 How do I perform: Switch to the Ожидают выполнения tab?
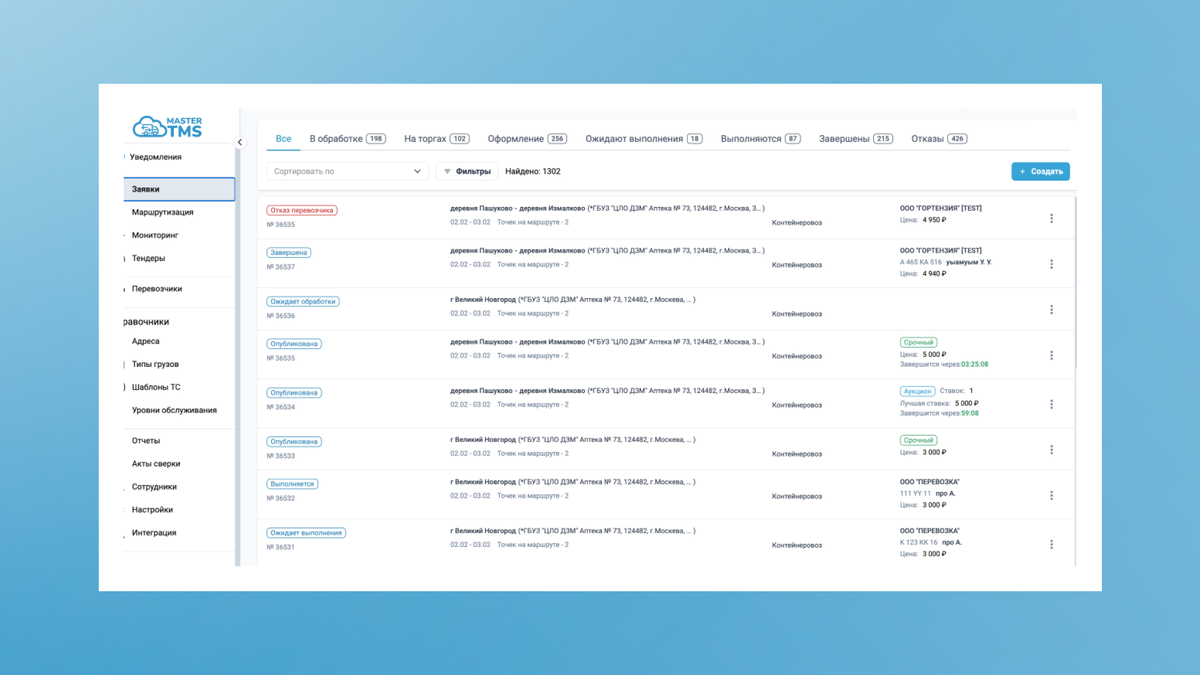click(644, 139)
